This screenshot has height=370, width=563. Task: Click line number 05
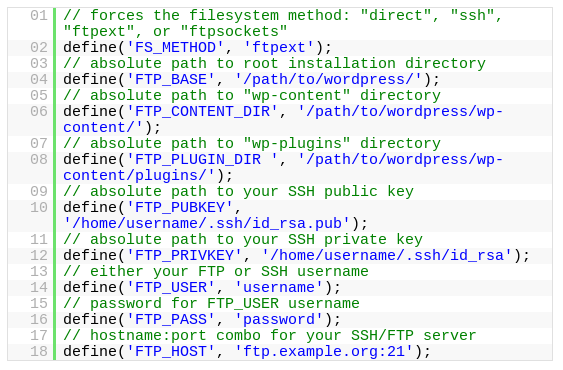coord(39,96)
